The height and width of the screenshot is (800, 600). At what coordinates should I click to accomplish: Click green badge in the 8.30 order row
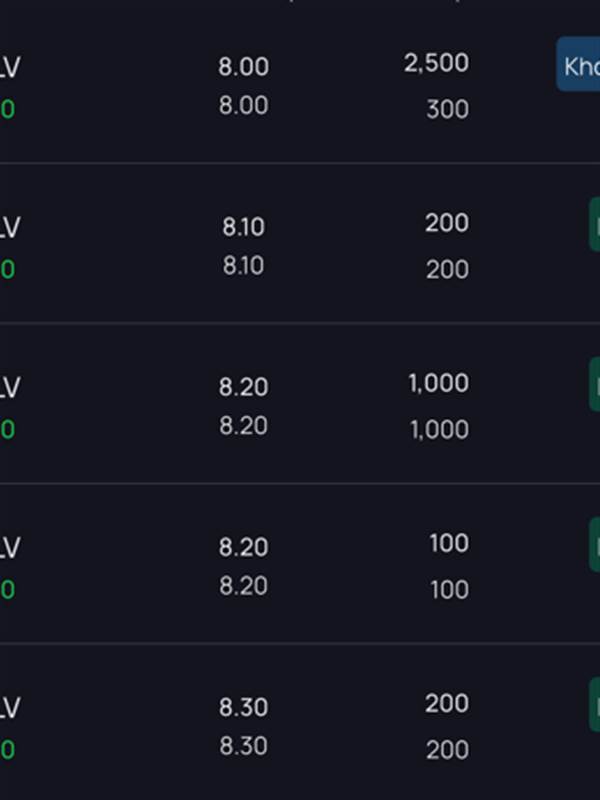(x=595, y=705)
